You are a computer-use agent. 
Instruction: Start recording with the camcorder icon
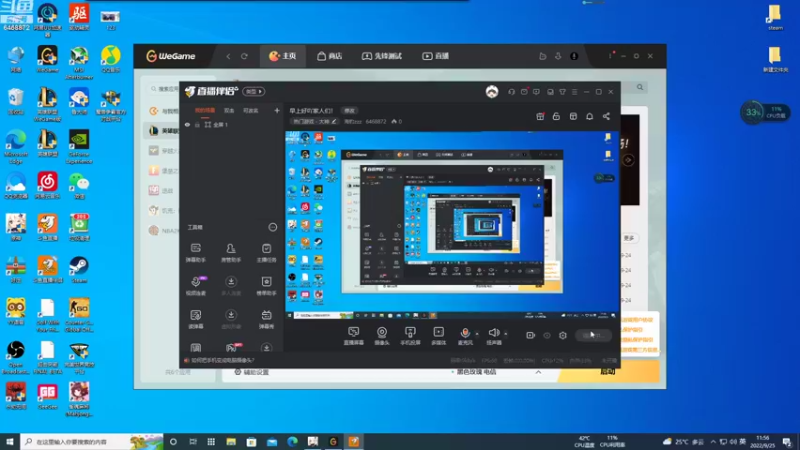click(x=531, y=335)
